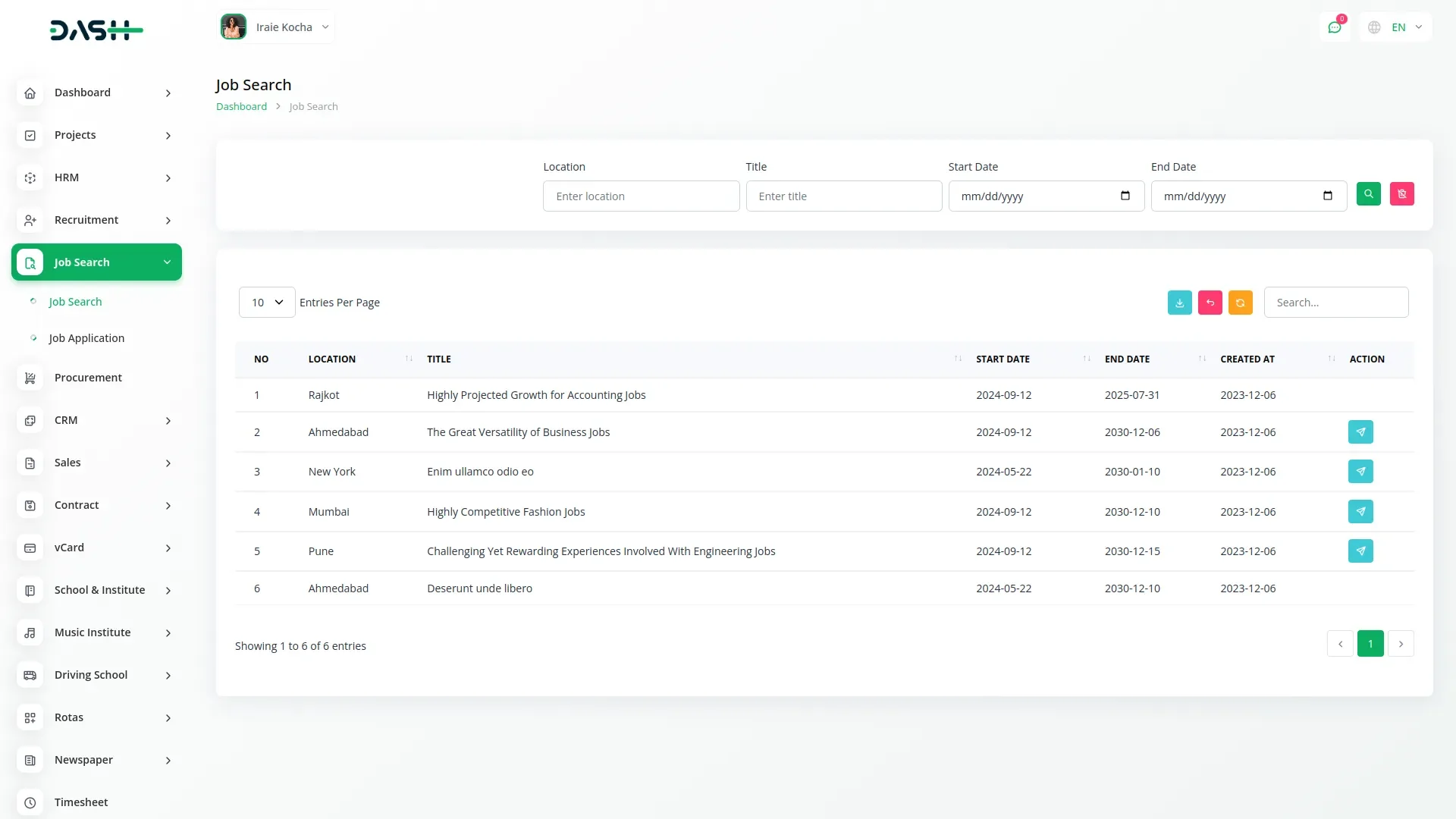Open the chat messages notification icon

click(1334, 27)
